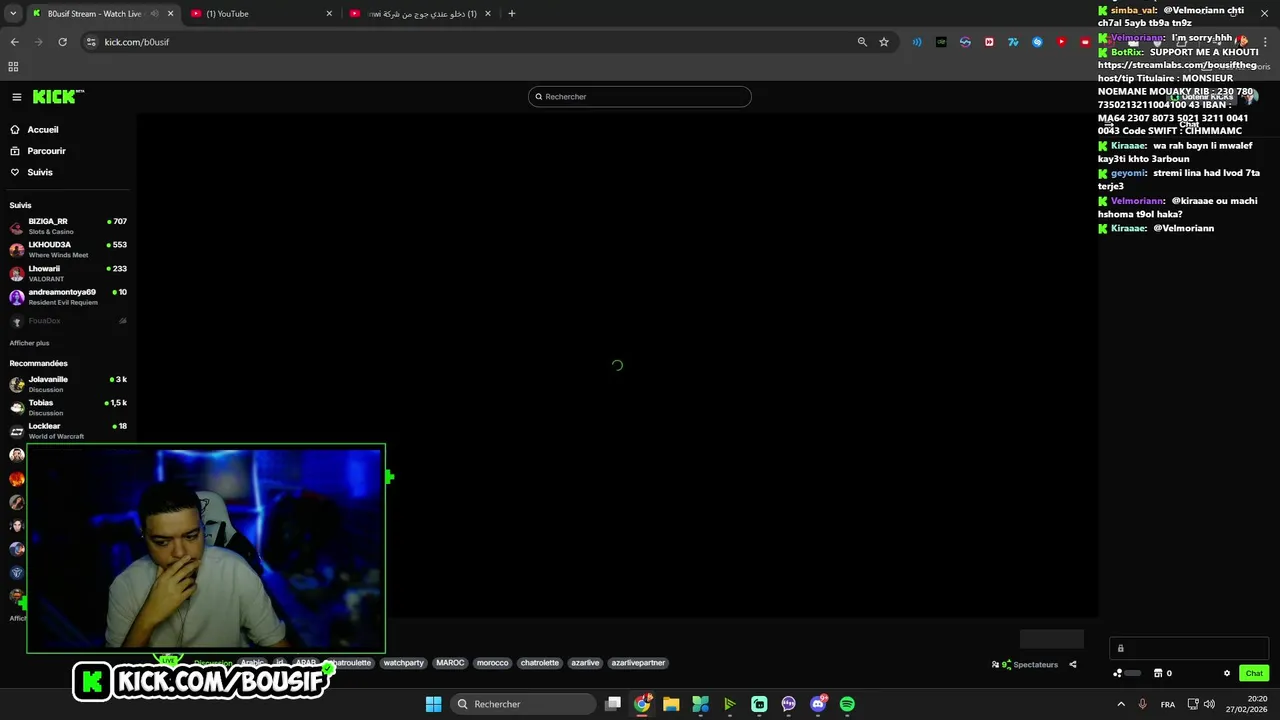
Task: Select the azarlive tag
Action: pyautogui.click(x=585, y=663)
